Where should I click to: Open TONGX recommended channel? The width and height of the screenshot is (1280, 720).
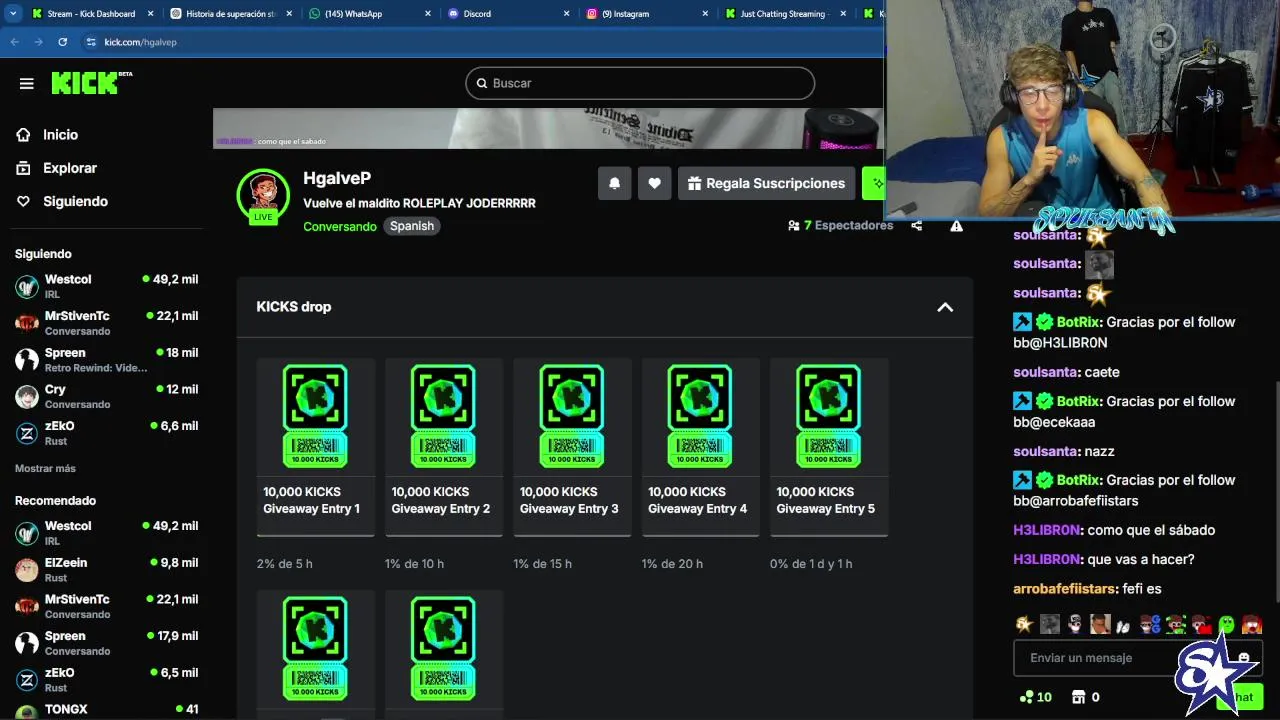[106, 710]
